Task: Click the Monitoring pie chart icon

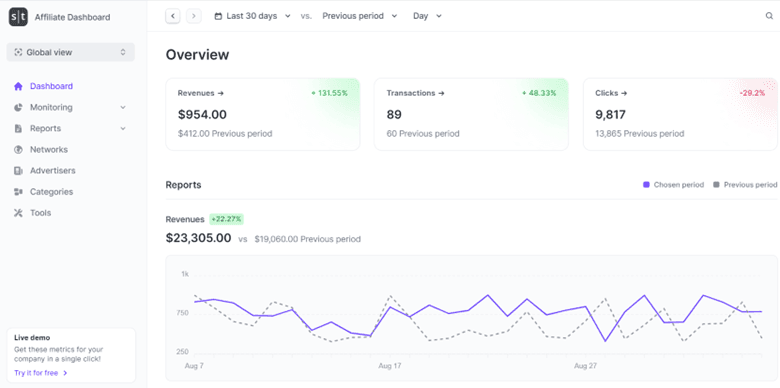Action: coord(18,107)
